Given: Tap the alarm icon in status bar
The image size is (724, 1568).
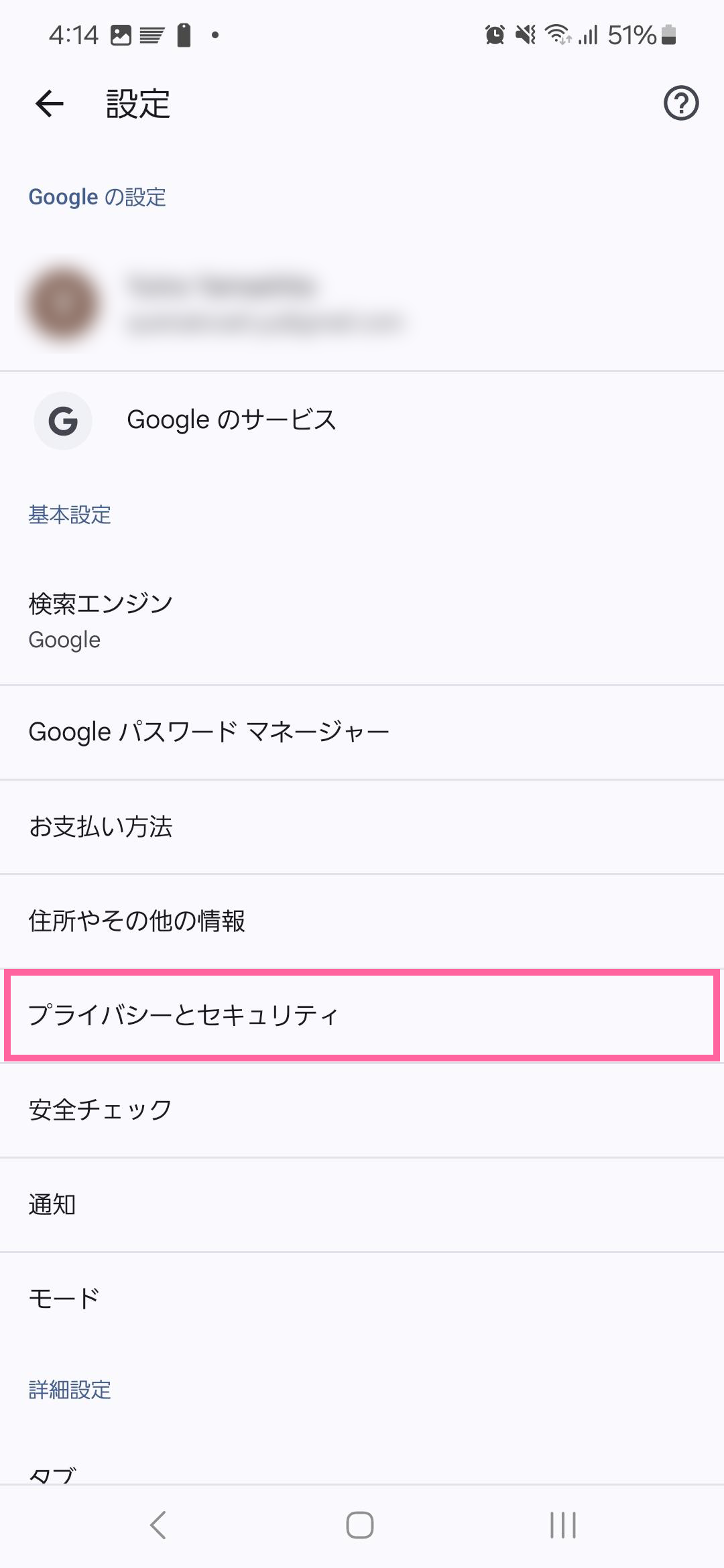Looking at the screenshot, I should tap(495, 35).
